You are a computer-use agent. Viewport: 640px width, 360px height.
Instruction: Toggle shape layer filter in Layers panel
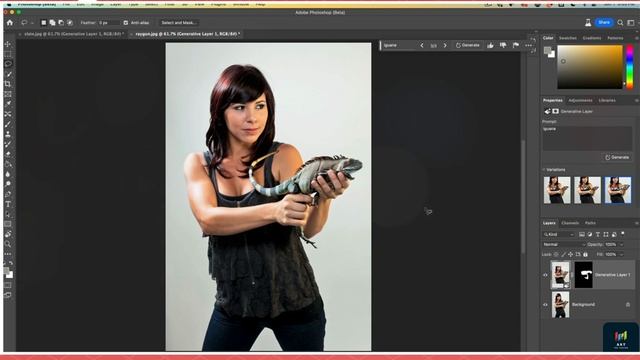[x=606, y=234]
